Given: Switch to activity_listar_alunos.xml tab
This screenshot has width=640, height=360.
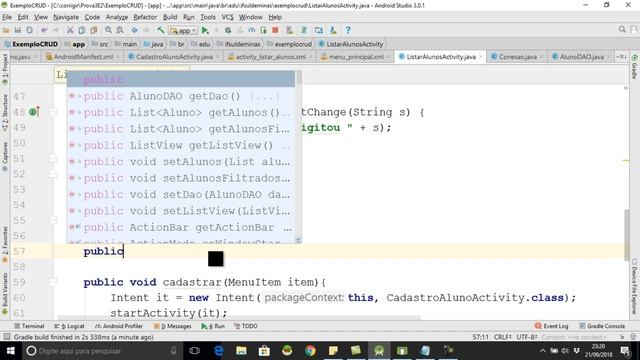Looking at the screenshot, I should click(271, 57).
